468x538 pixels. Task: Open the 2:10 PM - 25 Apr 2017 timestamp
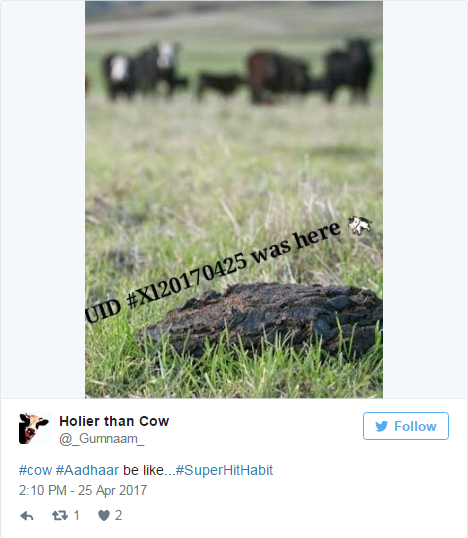(x=83, y=490)
